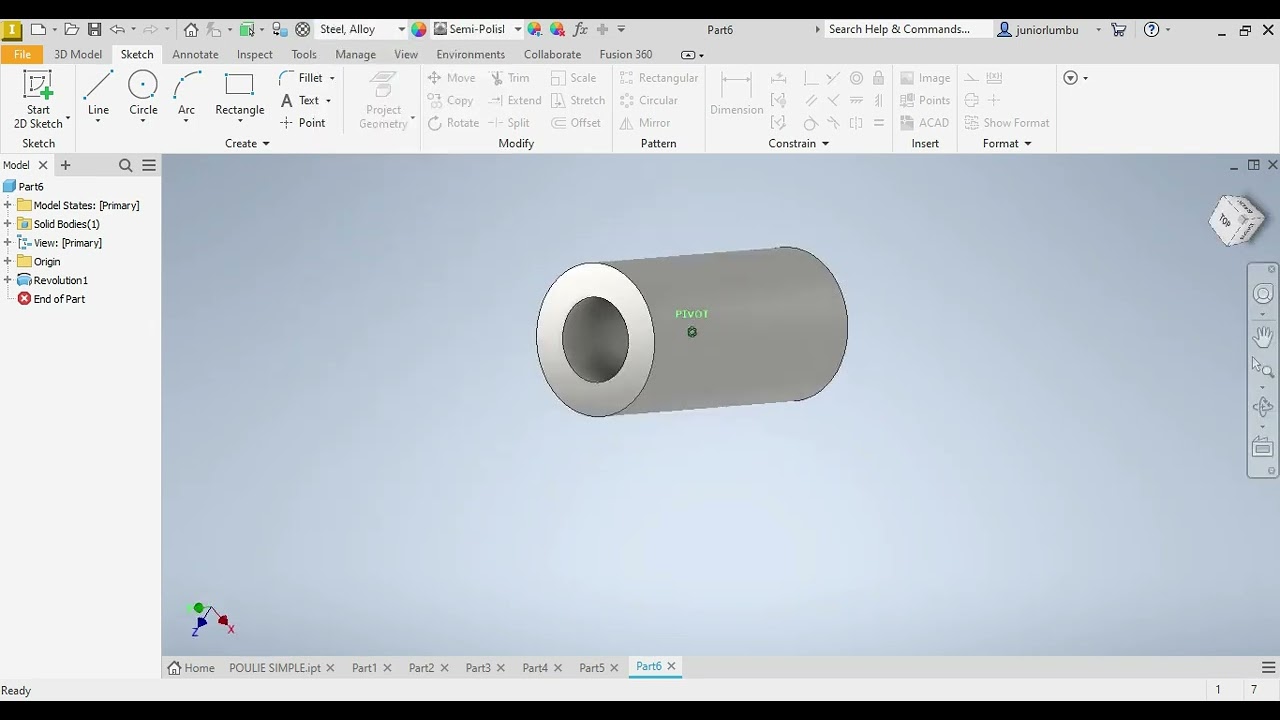Click the PIVOT label on the model
The height and width of the screenshot is (720, 1280).
click(x=691, y=314)
